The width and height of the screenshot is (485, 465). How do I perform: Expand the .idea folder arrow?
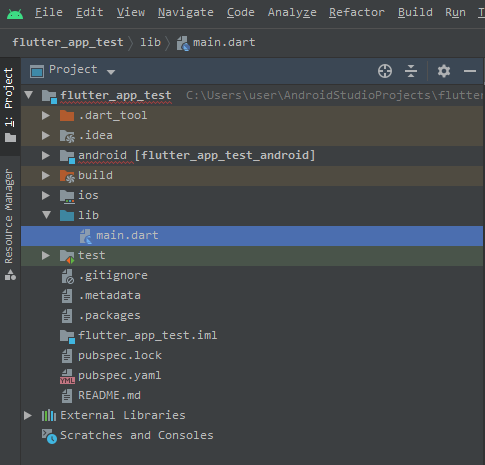click(x=46, y=135)
